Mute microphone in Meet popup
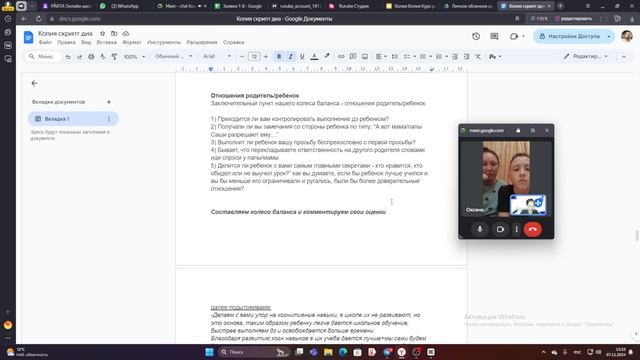The width and height of the screenshot is (640, 360). pos(480,229)
